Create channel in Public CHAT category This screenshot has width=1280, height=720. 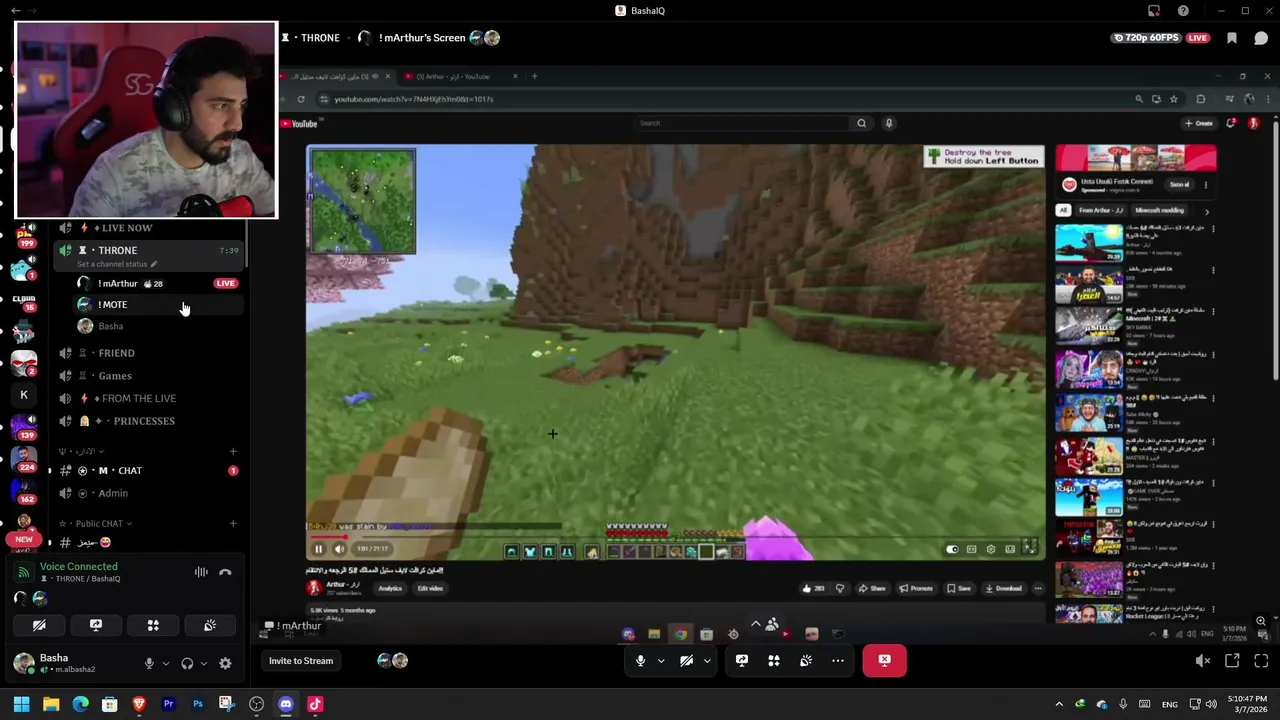[x=233, y=523]
